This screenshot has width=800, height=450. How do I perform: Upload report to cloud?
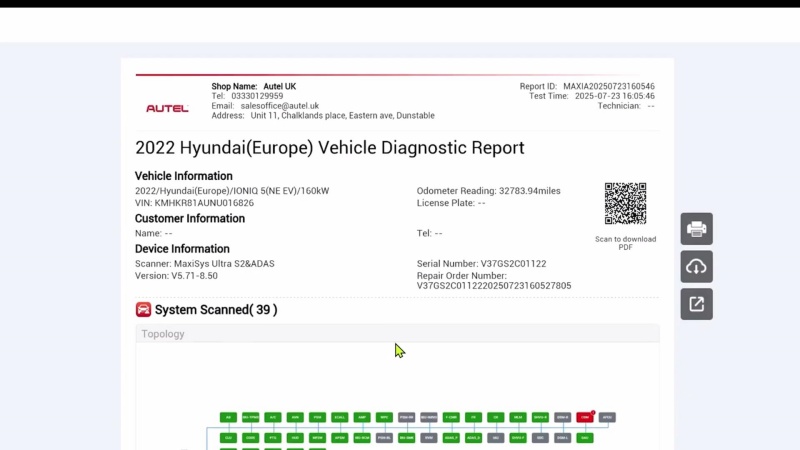tap(697, 266)
